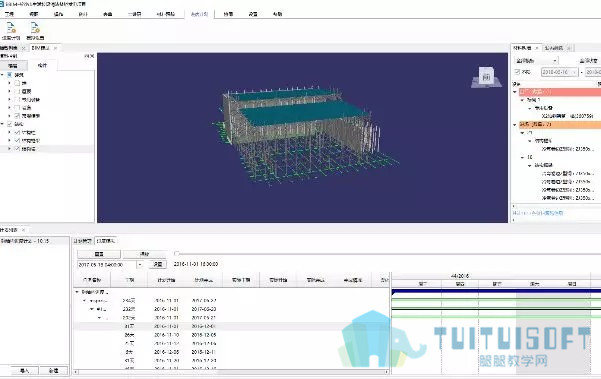Collapse the first root node in the model tree
Screen dimensions: 601x379
point(3,75)
